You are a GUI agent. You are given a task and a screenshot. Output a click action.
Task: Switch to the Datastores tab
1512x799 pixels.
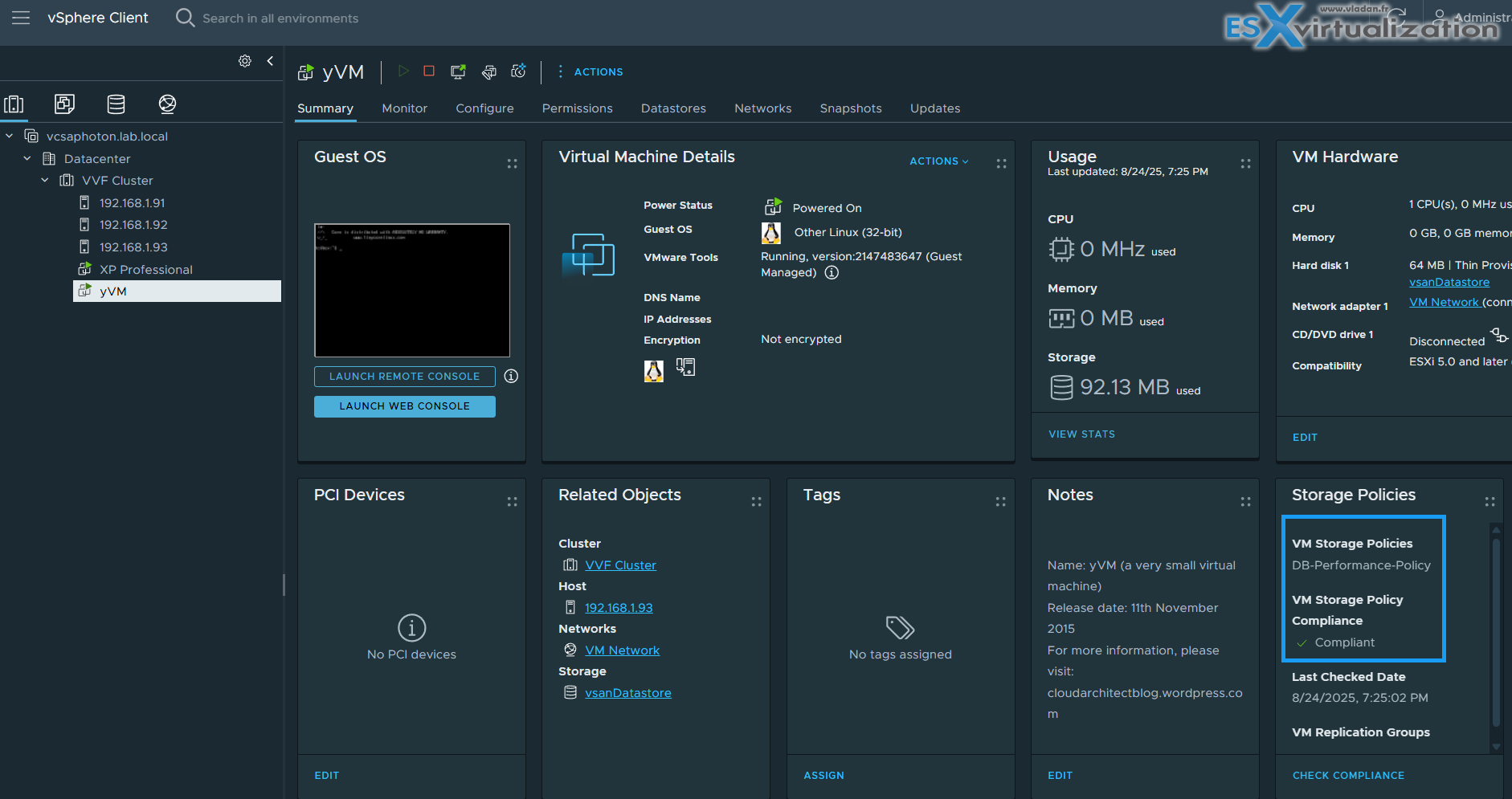pyautogui.click(x=673, y=108)
